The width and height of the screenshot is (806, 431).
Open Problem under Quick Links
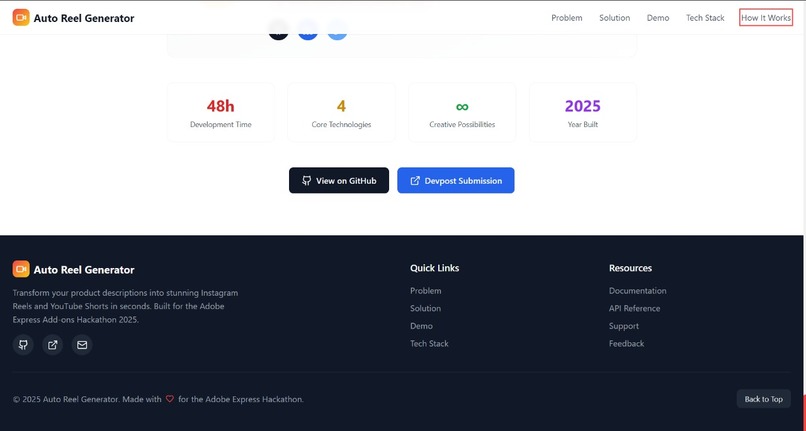click(426, 291)
